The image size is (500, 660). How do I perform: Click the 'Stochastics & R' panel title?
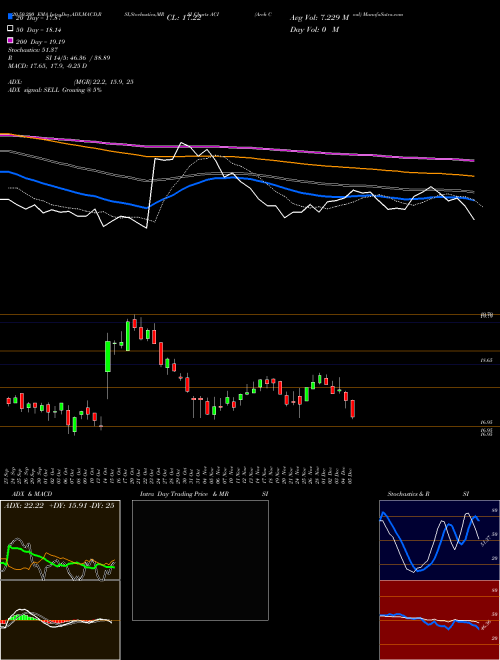tap(409, 494)
